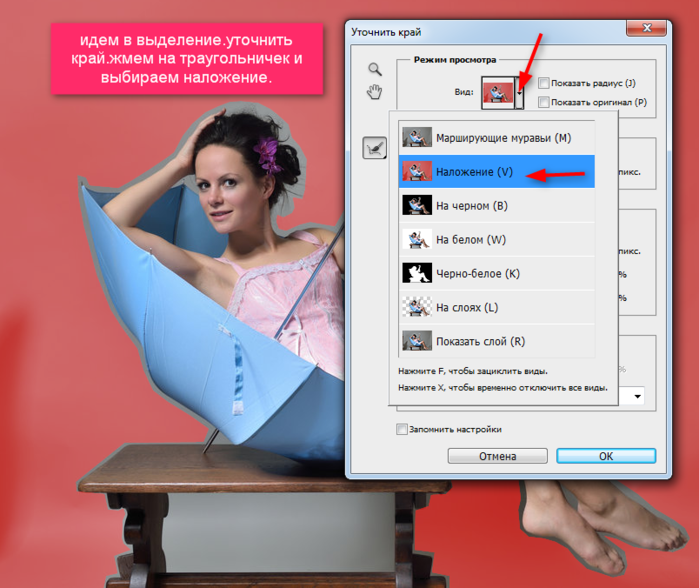Enable Запомнить настройки checkbox
This screenshot has width=699, height=588.
point(401,429)
